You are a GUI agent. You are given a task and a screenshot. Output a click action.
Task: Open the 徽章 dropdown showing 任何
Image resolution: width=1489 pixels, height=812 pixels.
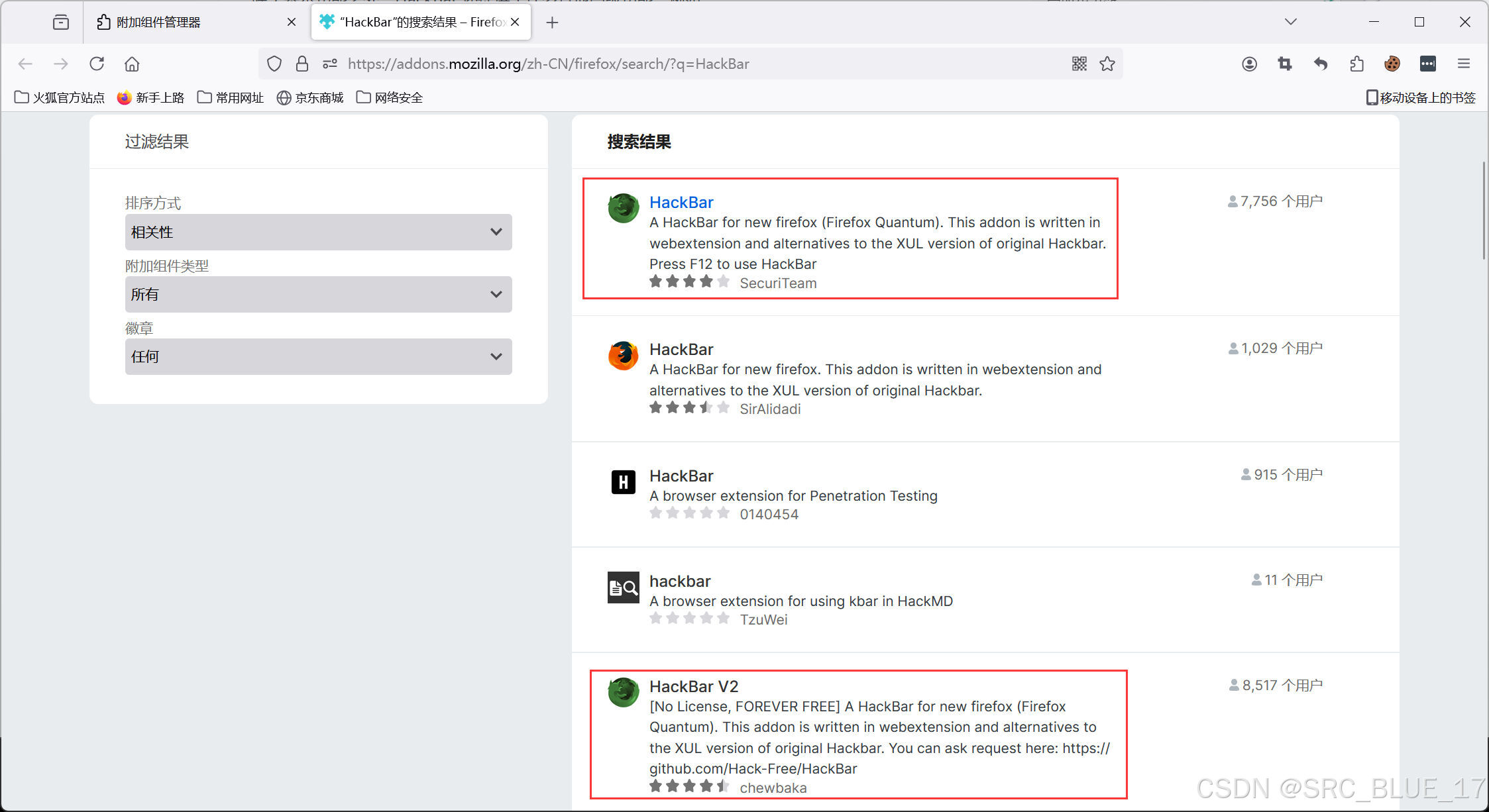point(318,356)
